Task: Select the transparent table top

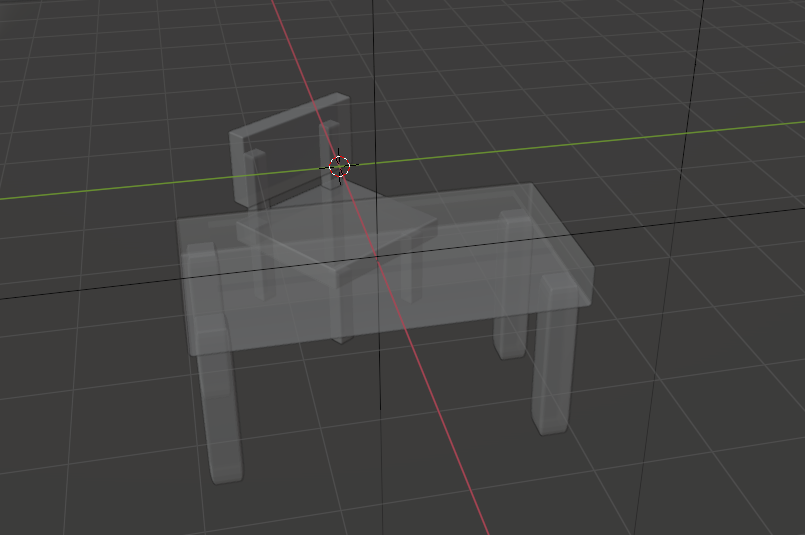Action: [386, 269]
